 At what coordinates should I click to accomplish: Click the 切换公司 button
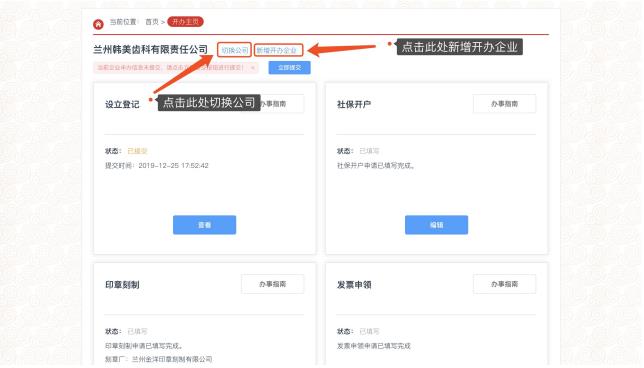pyautogui.click(x=235, y=50)
